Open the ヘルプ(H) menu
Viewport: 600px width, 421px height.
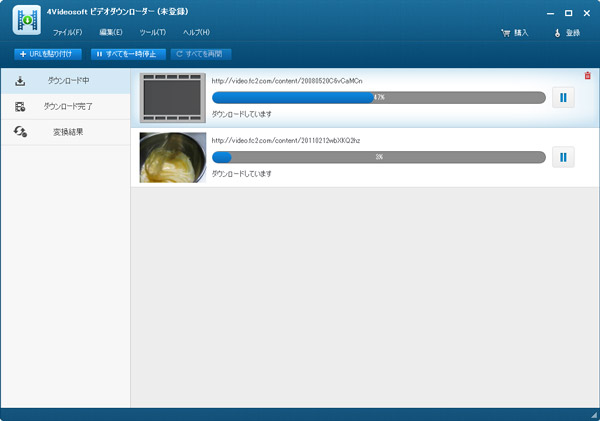pyautogui.click(x=196, y=33)
